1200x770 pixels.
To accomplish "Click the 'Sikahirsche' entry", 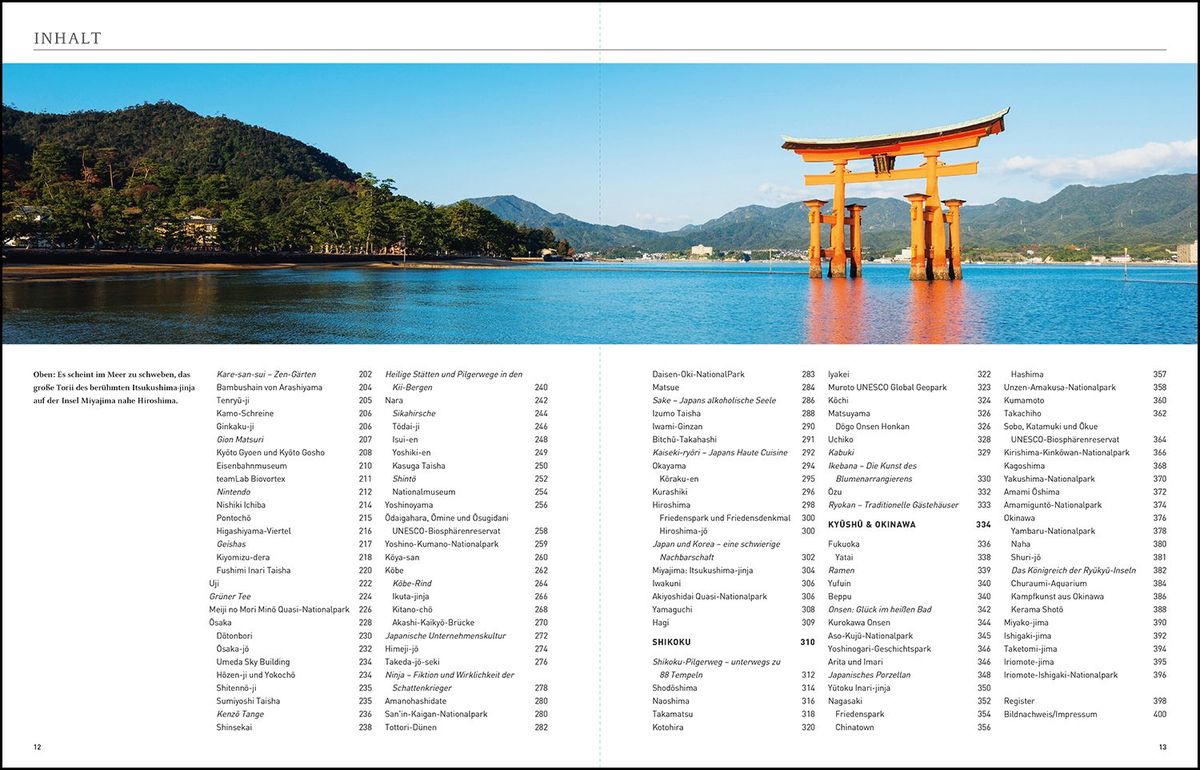I will coord(414,413).
